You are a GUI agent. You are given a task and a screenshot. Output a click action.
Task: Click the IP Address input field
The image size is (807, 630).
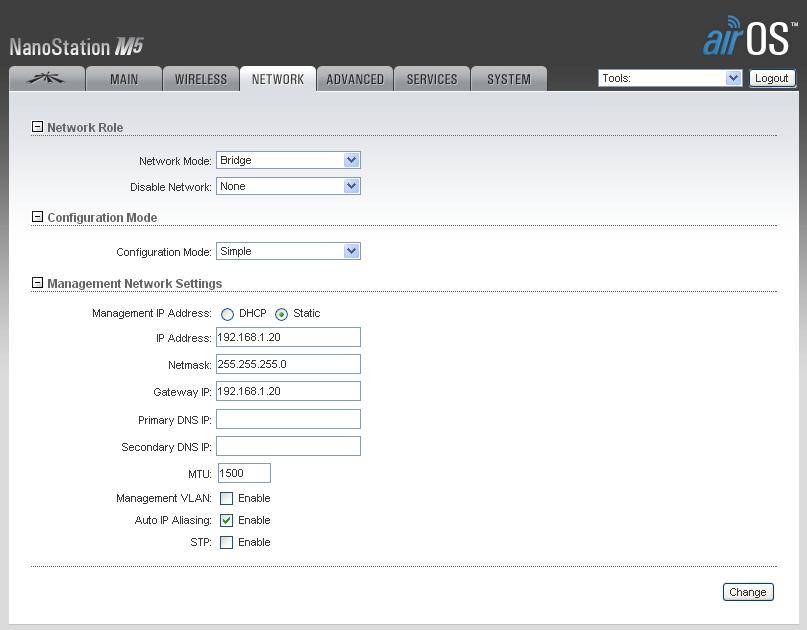click(288, 337)
